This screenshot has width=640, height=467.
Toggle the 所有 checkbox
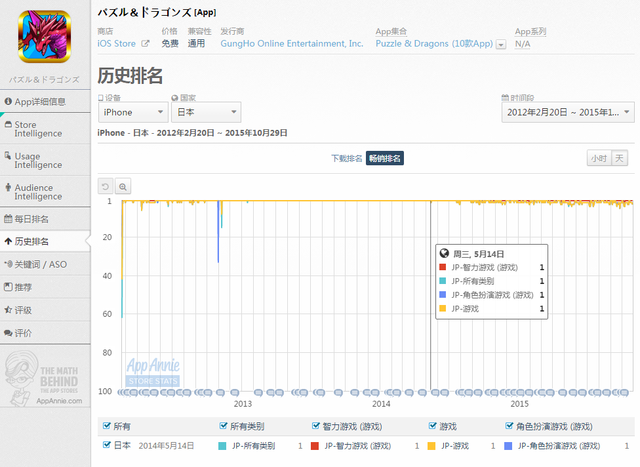pos(107,426)
